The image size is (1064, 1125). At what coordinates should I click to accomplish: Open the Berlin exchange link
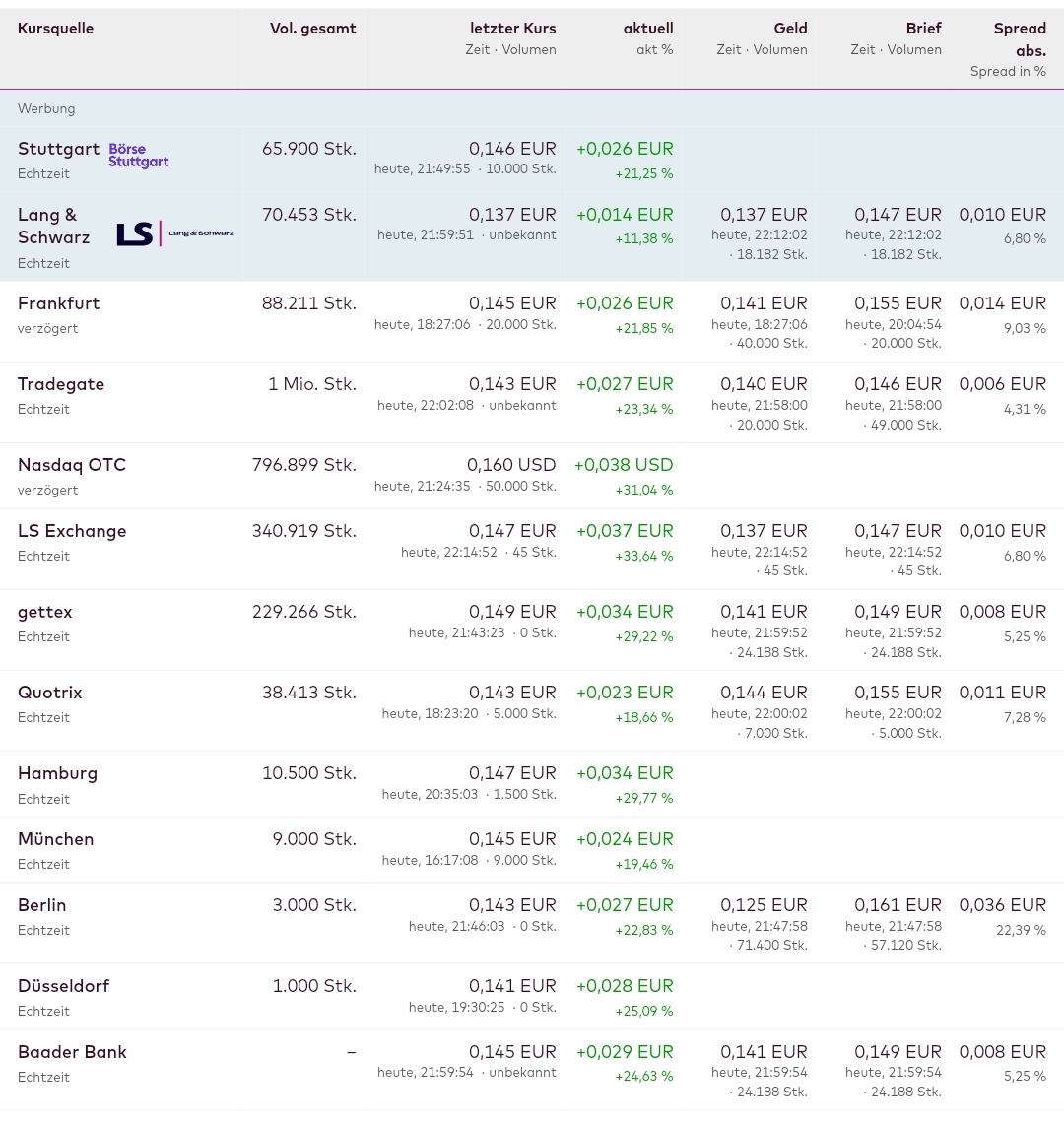(x=41, y=905)
